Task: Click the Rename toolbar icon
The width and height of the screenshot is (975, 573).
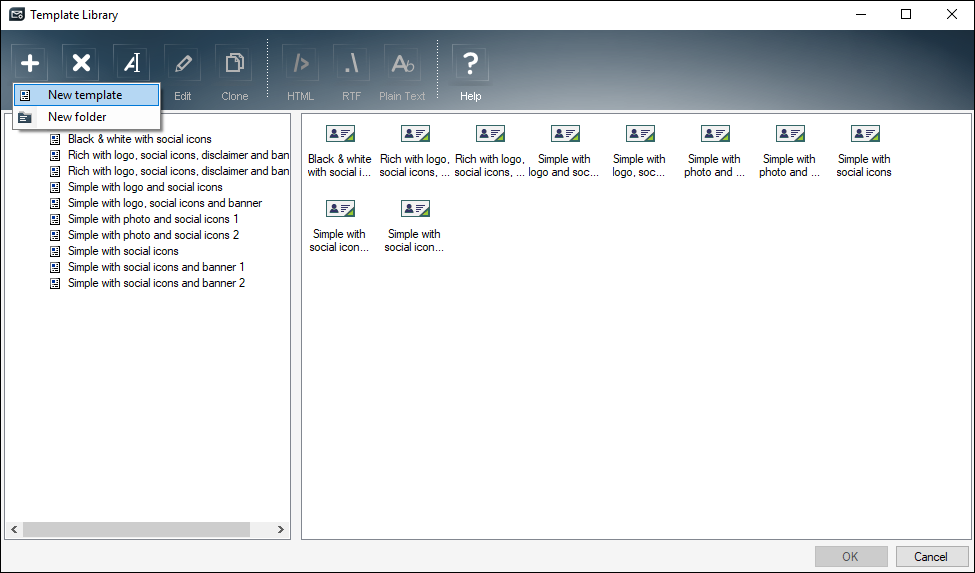Action: tap(132, 63)
